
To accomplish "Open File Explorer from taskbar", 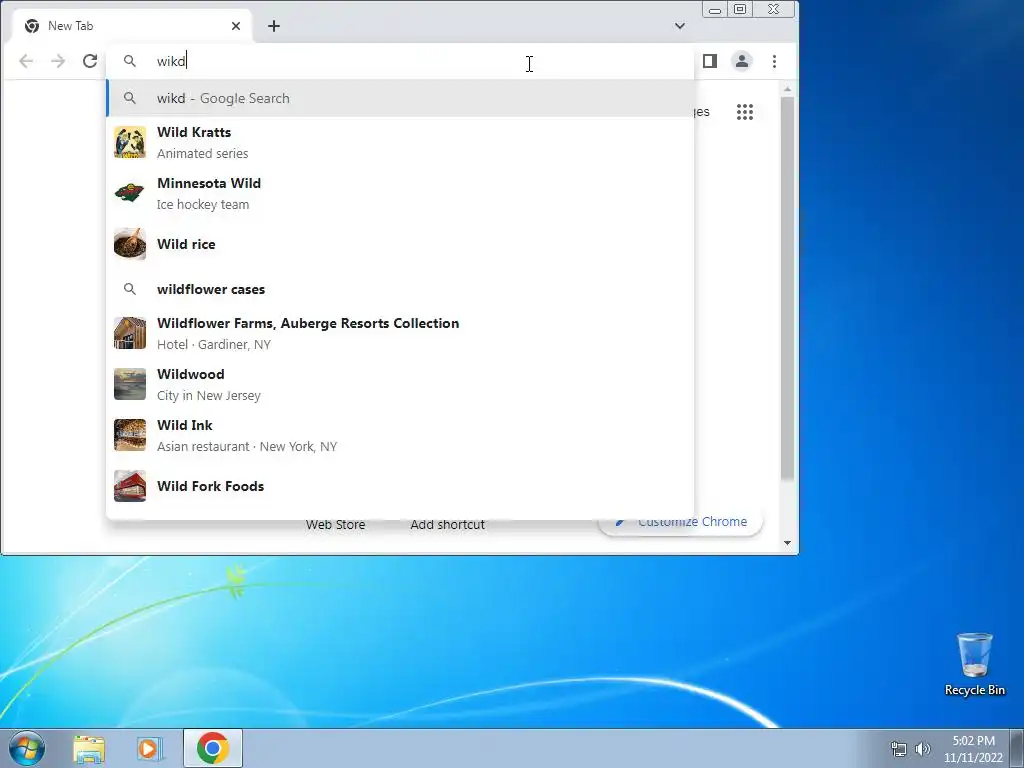I will 89,749.
